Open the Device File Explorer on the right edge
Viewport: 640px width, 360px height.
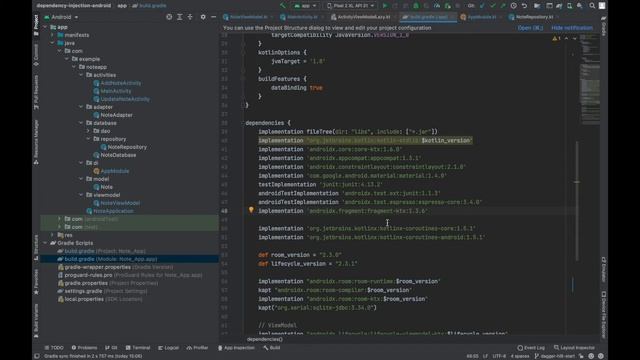pyautogui.click(x=603, y=314)
